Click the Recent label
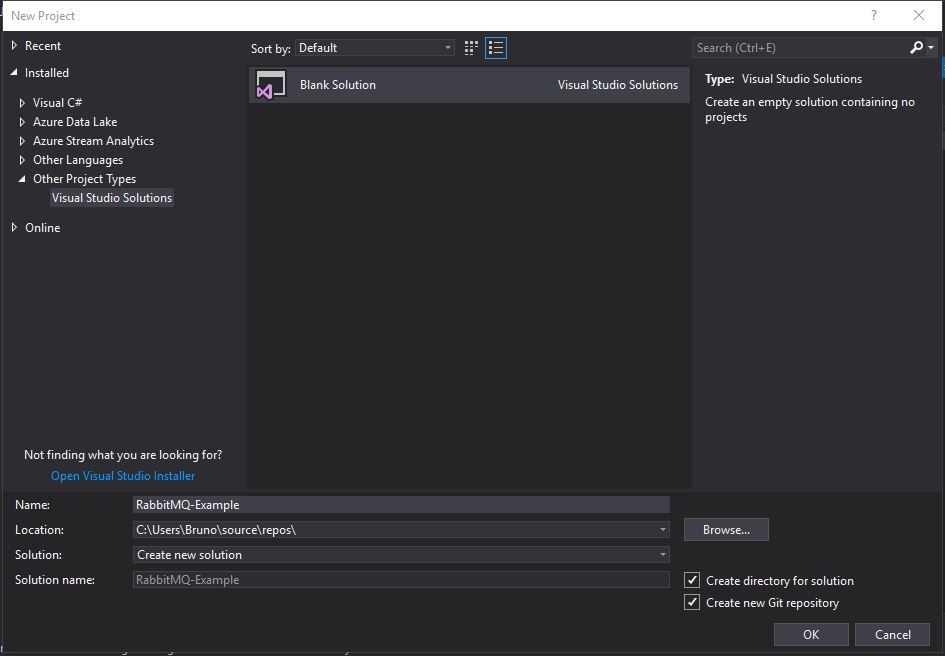 43,45
